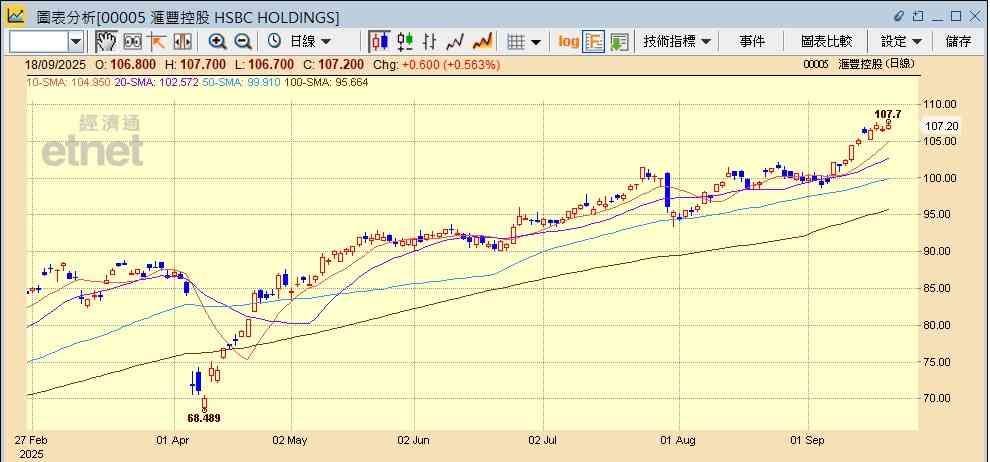The height and width of the screenshot is (462, 990).
Task: Click the 50-SMA legend label
Action: pos(242,82)
